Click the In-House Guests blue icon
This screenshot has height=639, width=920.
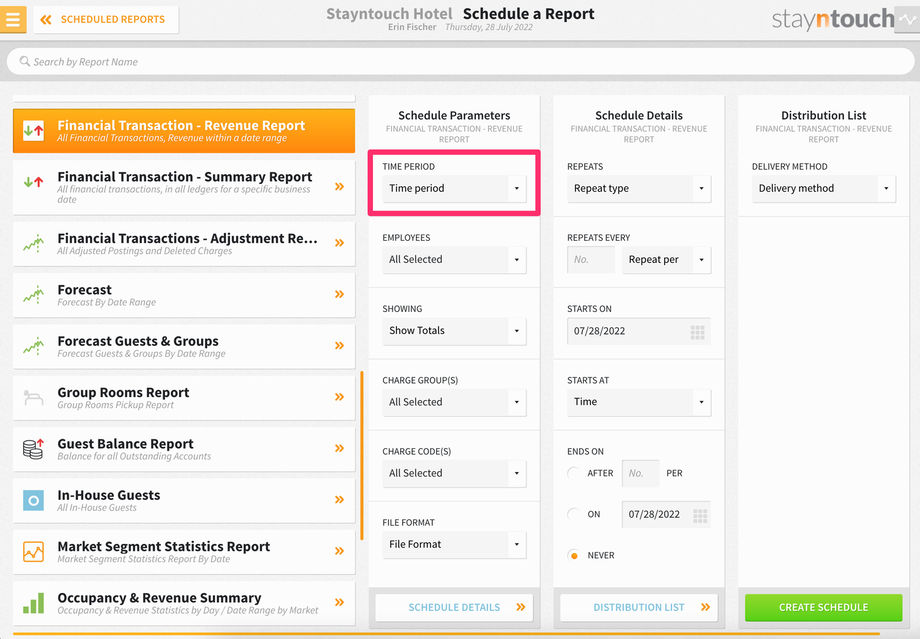tap(33, 501)
